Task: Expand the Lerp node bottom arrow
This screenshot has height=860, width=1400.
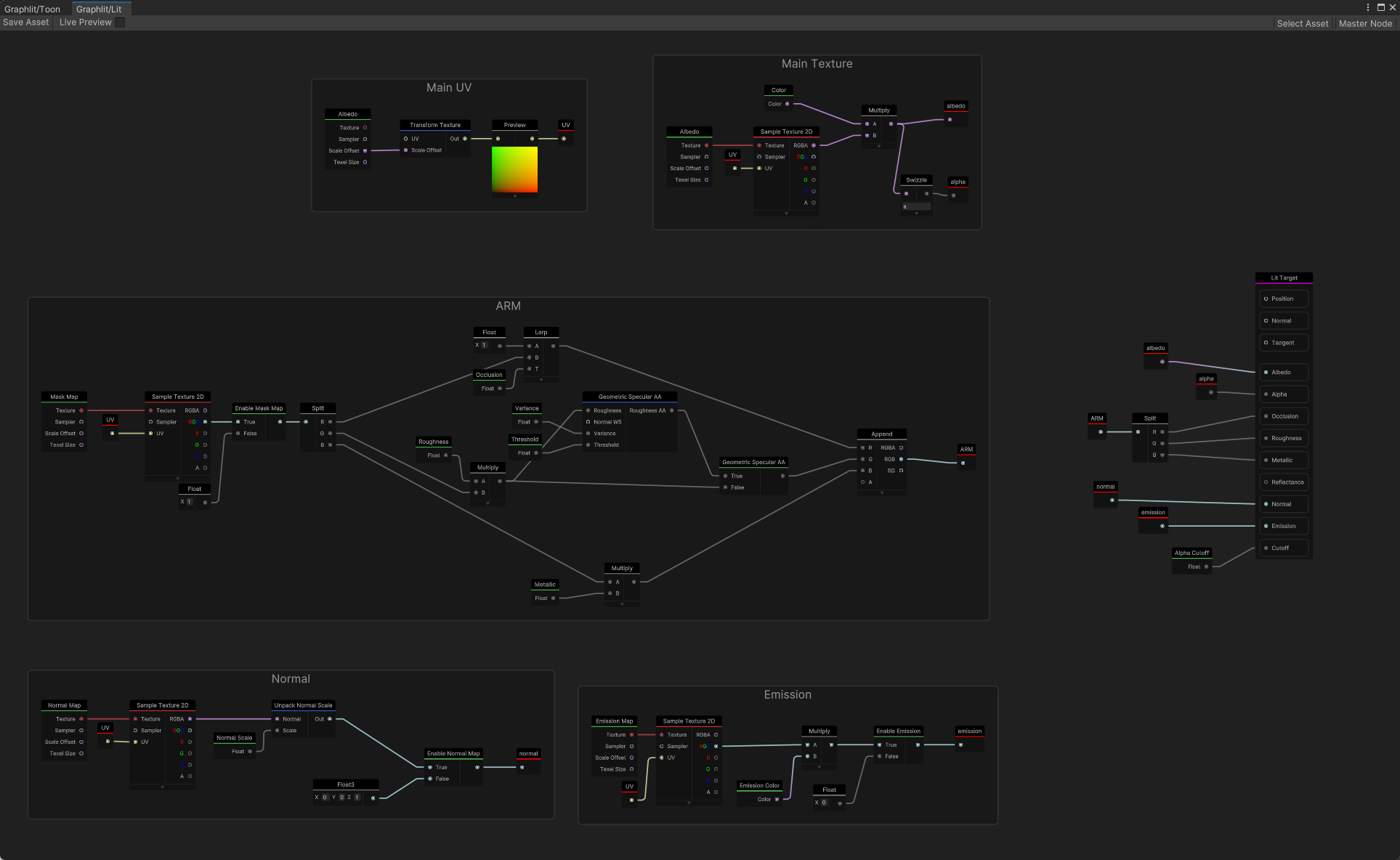Action: pos(541,379)
